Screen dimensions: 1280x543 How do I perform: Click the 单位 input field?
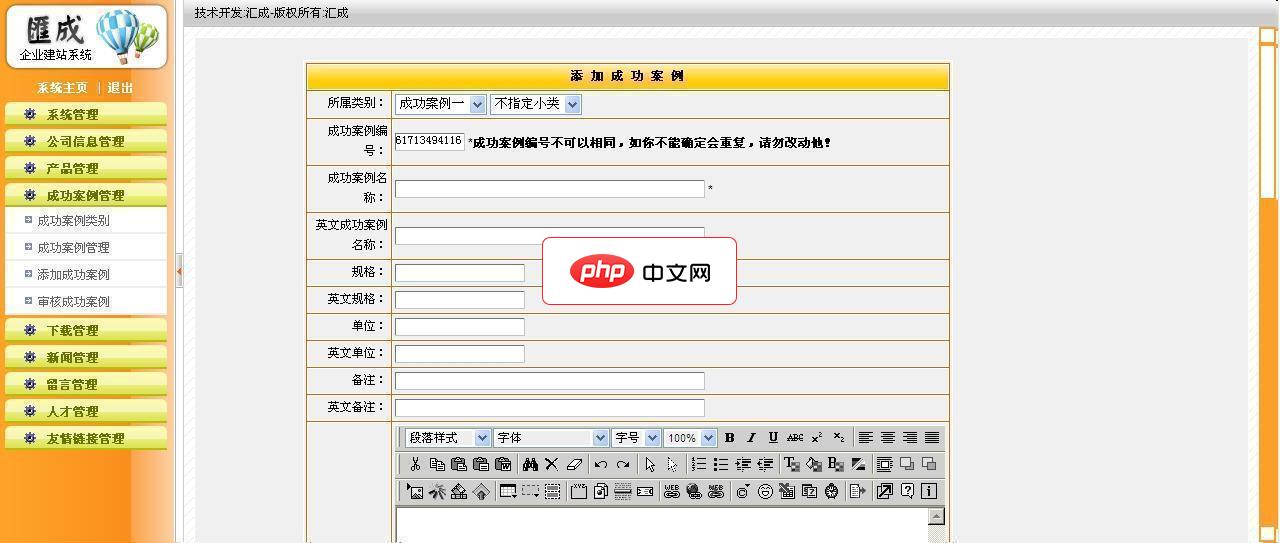(x=460, y=327)
